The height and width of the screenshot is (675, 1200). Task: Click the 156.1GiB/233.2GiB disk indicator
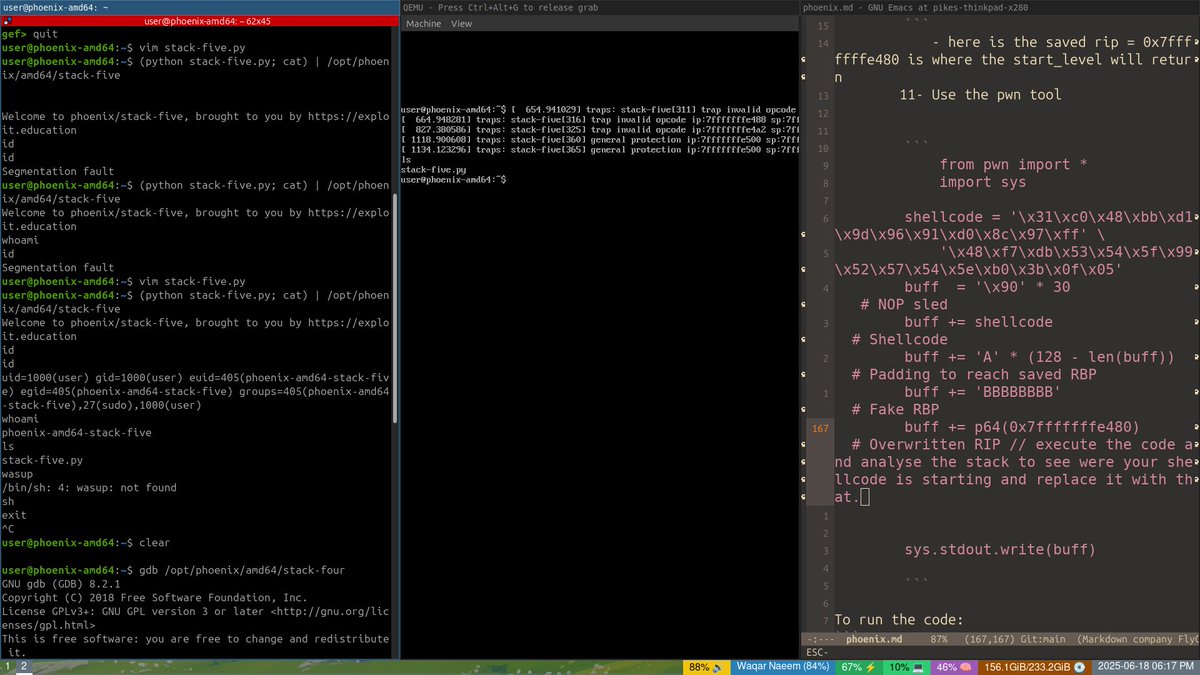1034,666
